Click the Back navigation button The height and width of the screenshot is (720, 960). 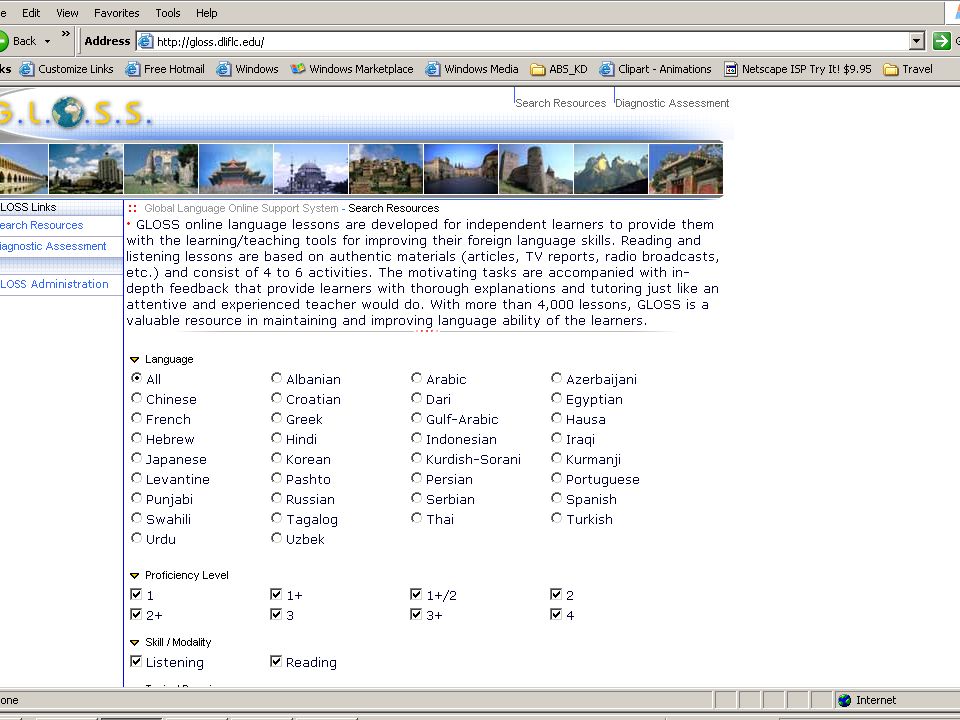[x=18, y=41]
